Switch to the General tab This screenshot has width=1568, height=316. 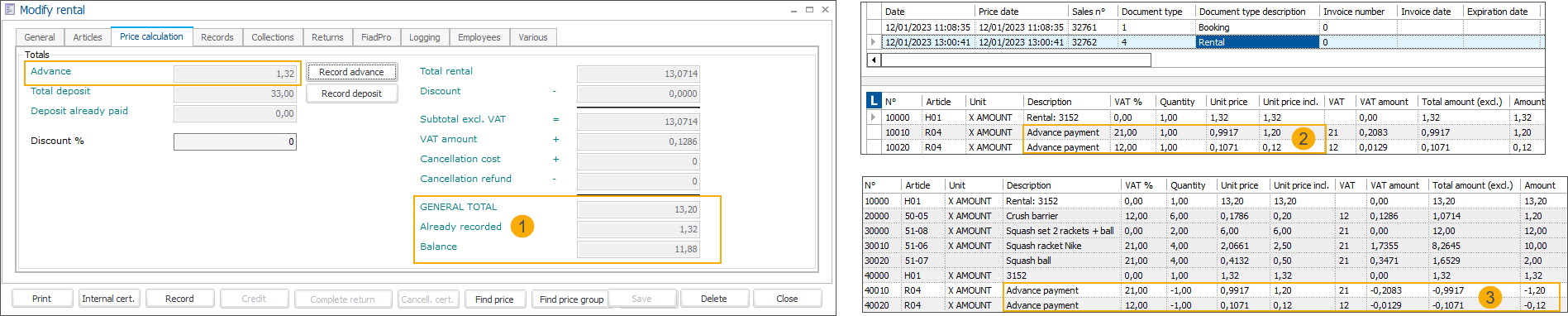pos(40,37)
